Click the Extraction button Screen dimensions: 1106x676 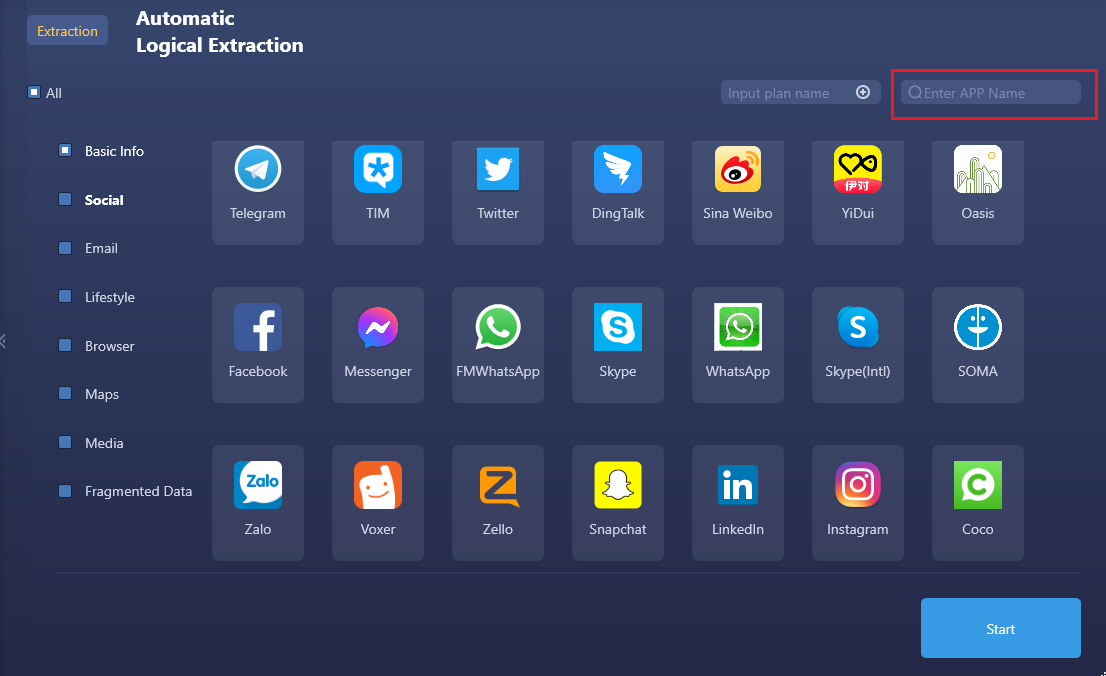tap(67, 31)
